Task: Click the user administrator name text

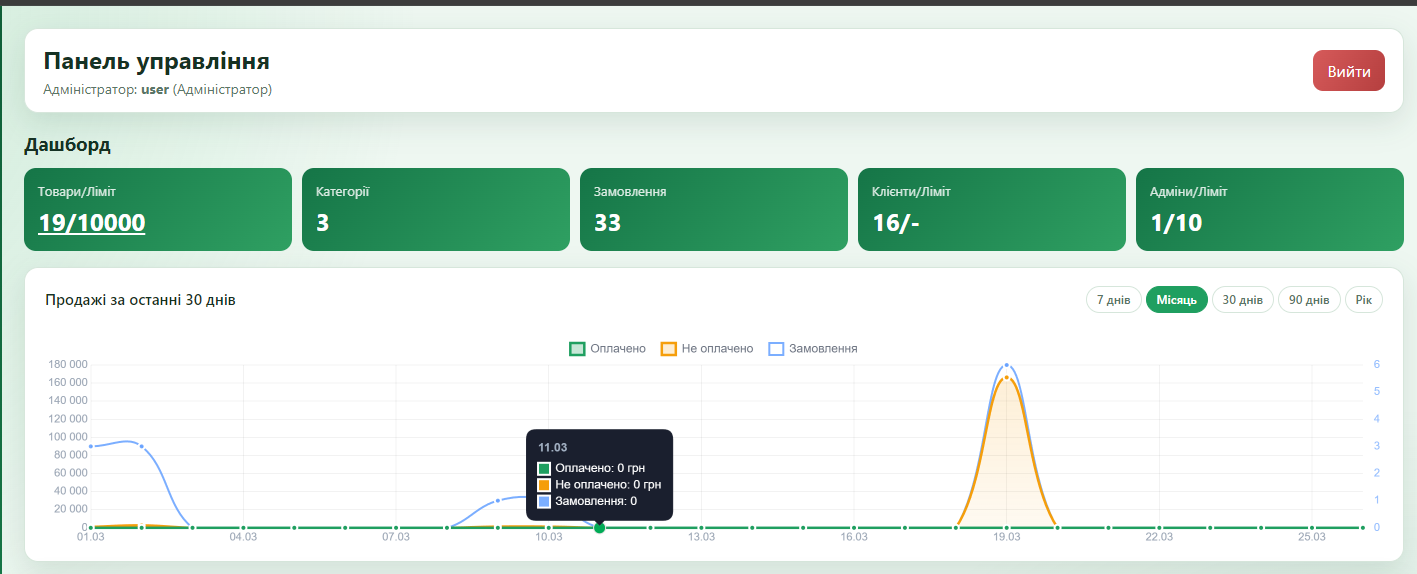Action: coord(155,89)
